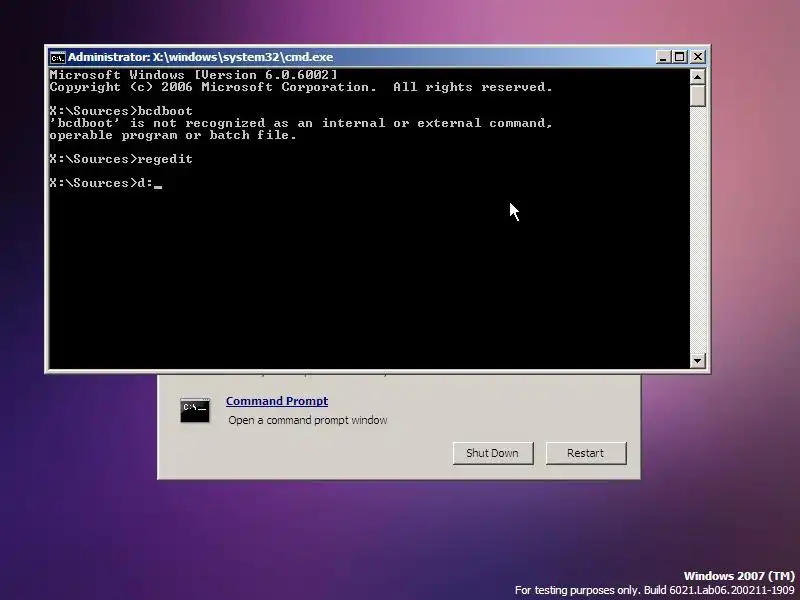The width and height of the screenshot is (800, 600).
Task: Click the 'X:\Sources>d:' prompt line
Action: pos(106,183)
